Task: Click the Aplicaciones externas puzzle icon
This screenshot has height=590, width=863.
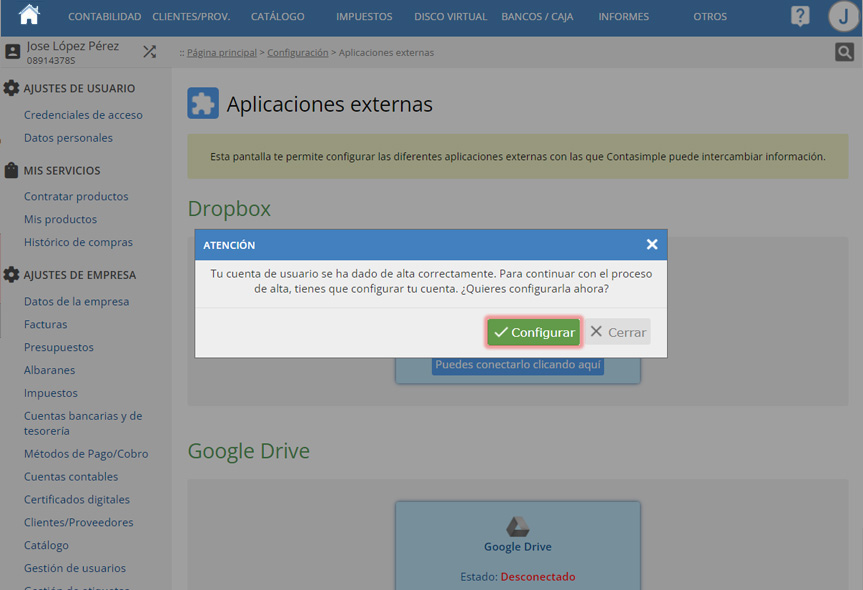Action: click(203, 103)
